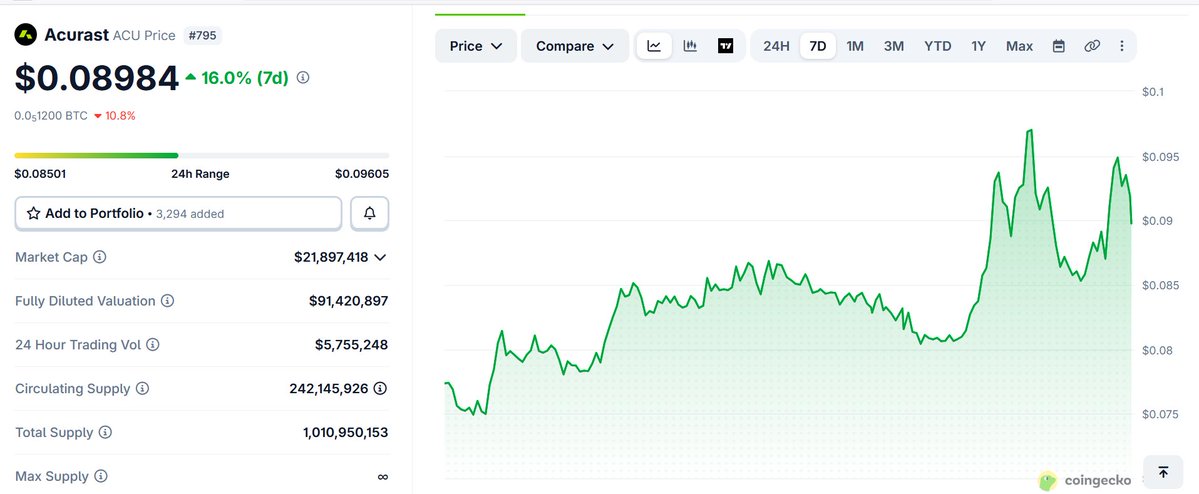Click the 0.0₅1200 BTC price text

click(x=50, y=115)
